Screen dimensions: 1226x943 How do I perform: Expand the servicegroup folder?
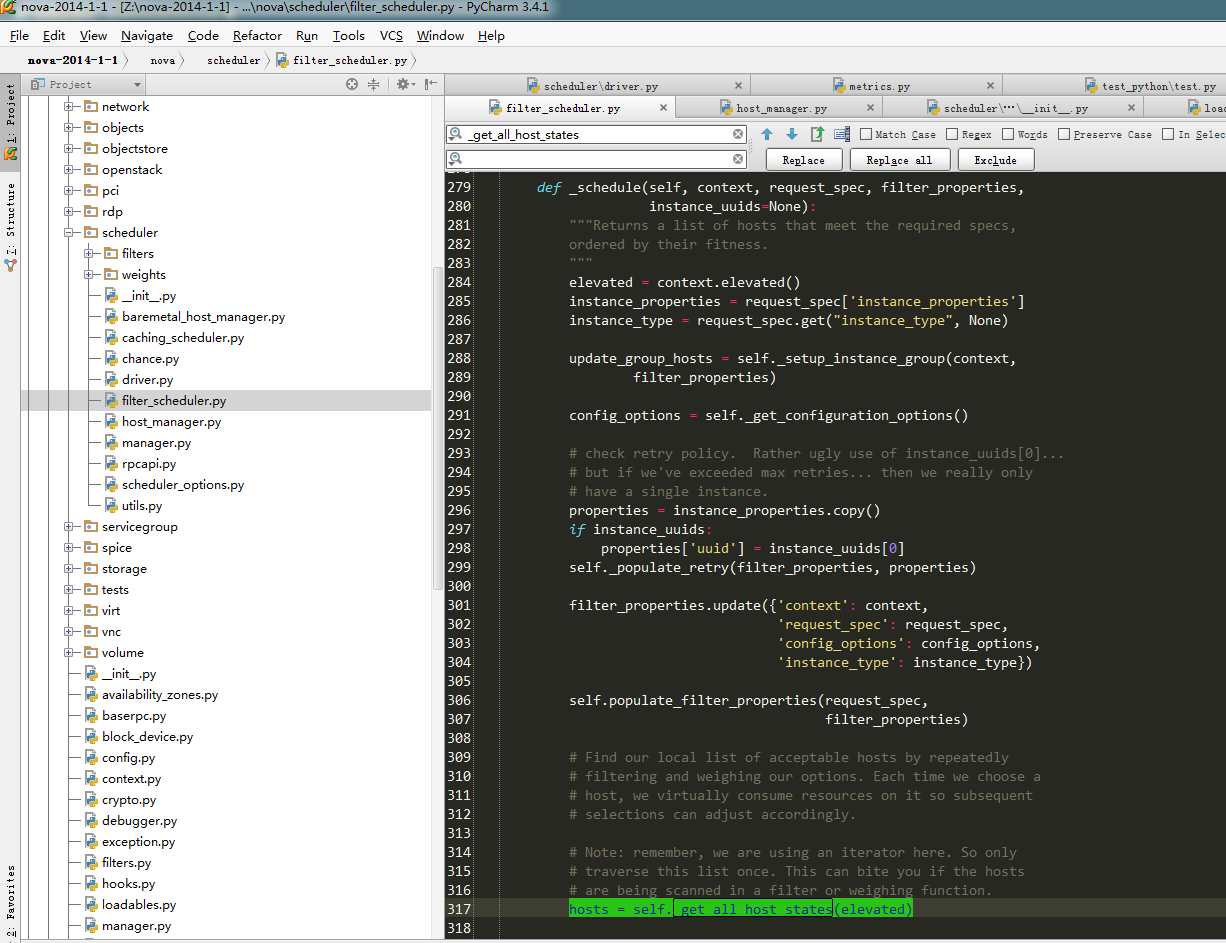[x=69, y=527]
